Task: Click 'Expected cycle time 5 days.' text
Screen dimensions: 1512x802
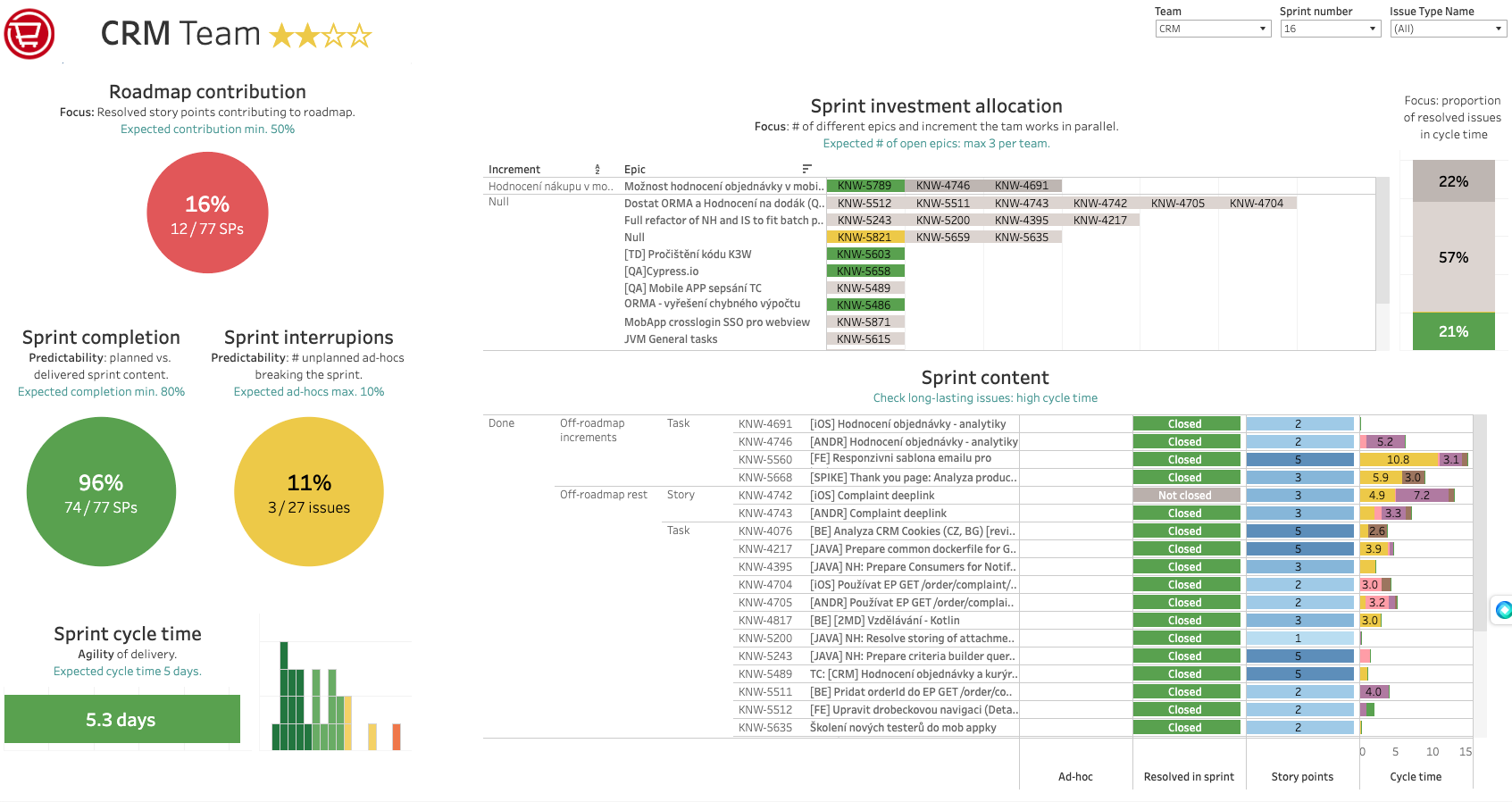Action: click(x=128, y=672)
